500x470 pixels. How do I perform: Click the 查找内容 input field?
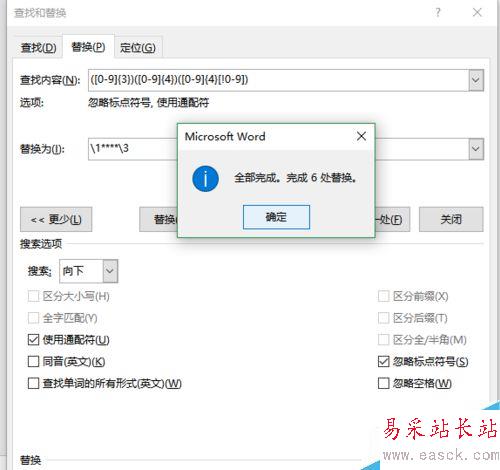[x=278, y=80]
